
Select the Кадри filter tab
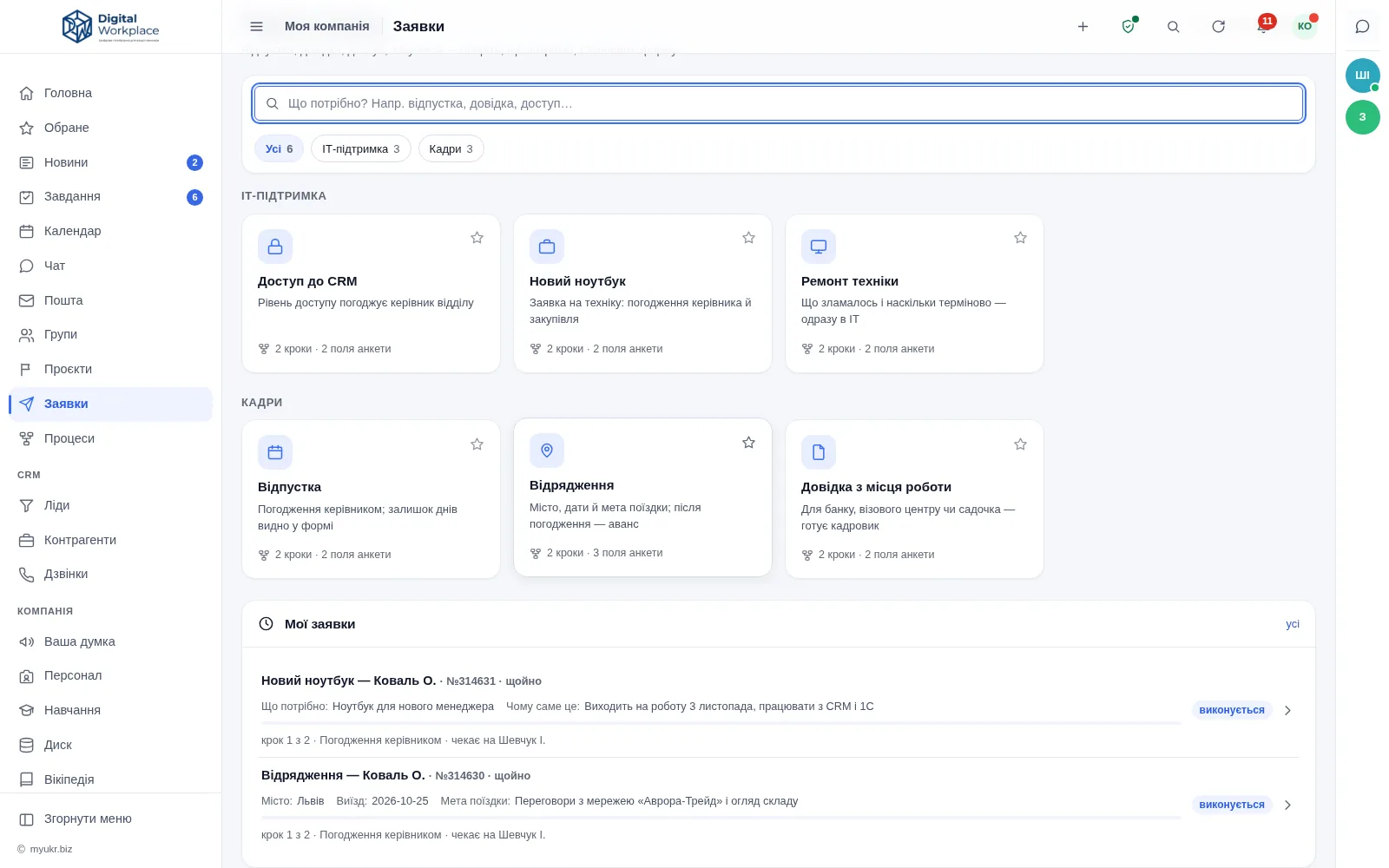click(x=451, y=148)
